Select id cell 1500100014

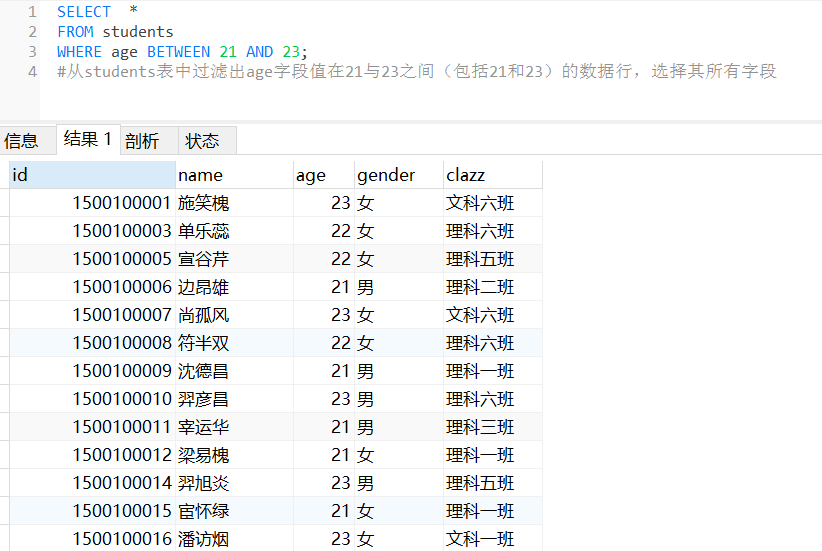click(x=92, y=483)
